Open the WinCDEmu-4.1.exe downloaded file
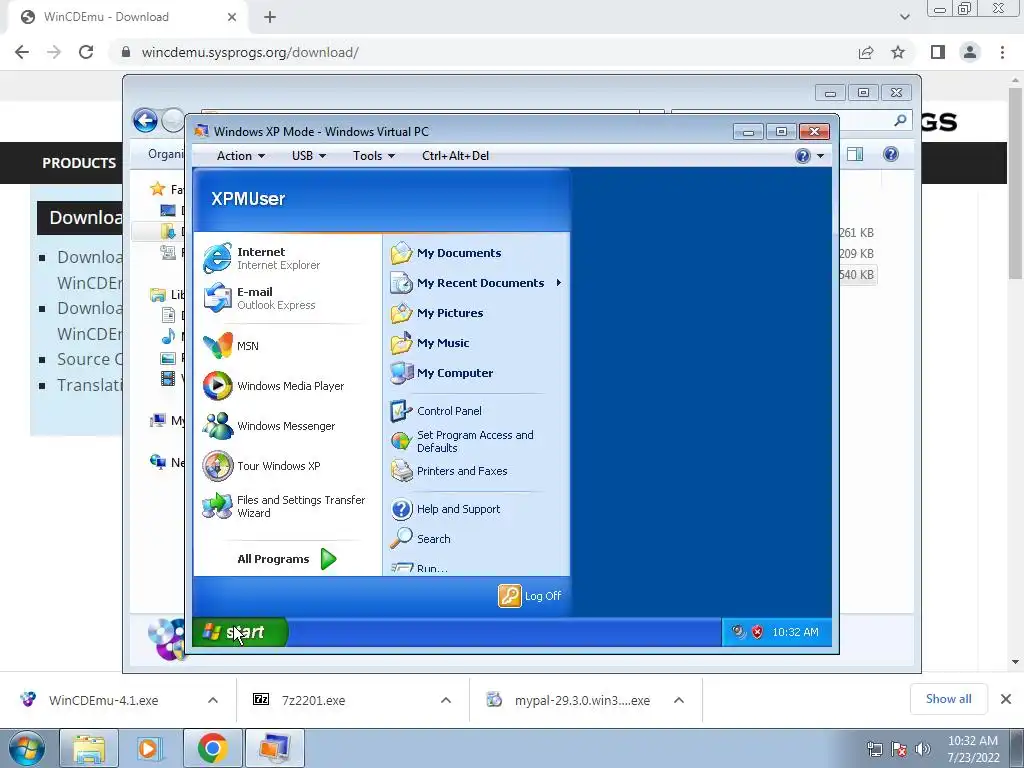Image resolution: width=1024 pixels, height=768 pixels. 103,700
